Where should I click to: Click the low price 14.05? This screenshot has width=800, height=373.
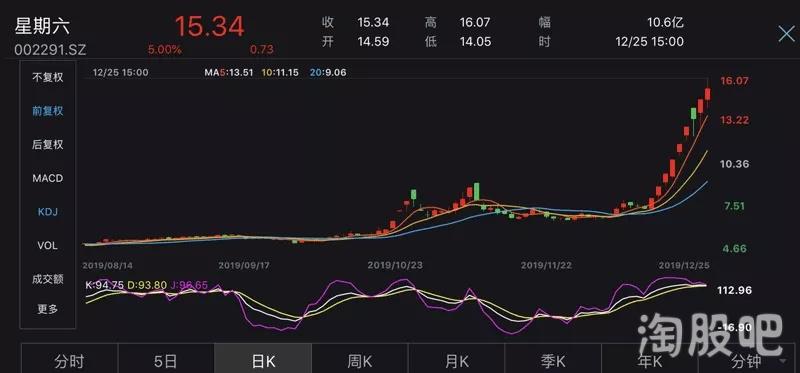(475, 41)
